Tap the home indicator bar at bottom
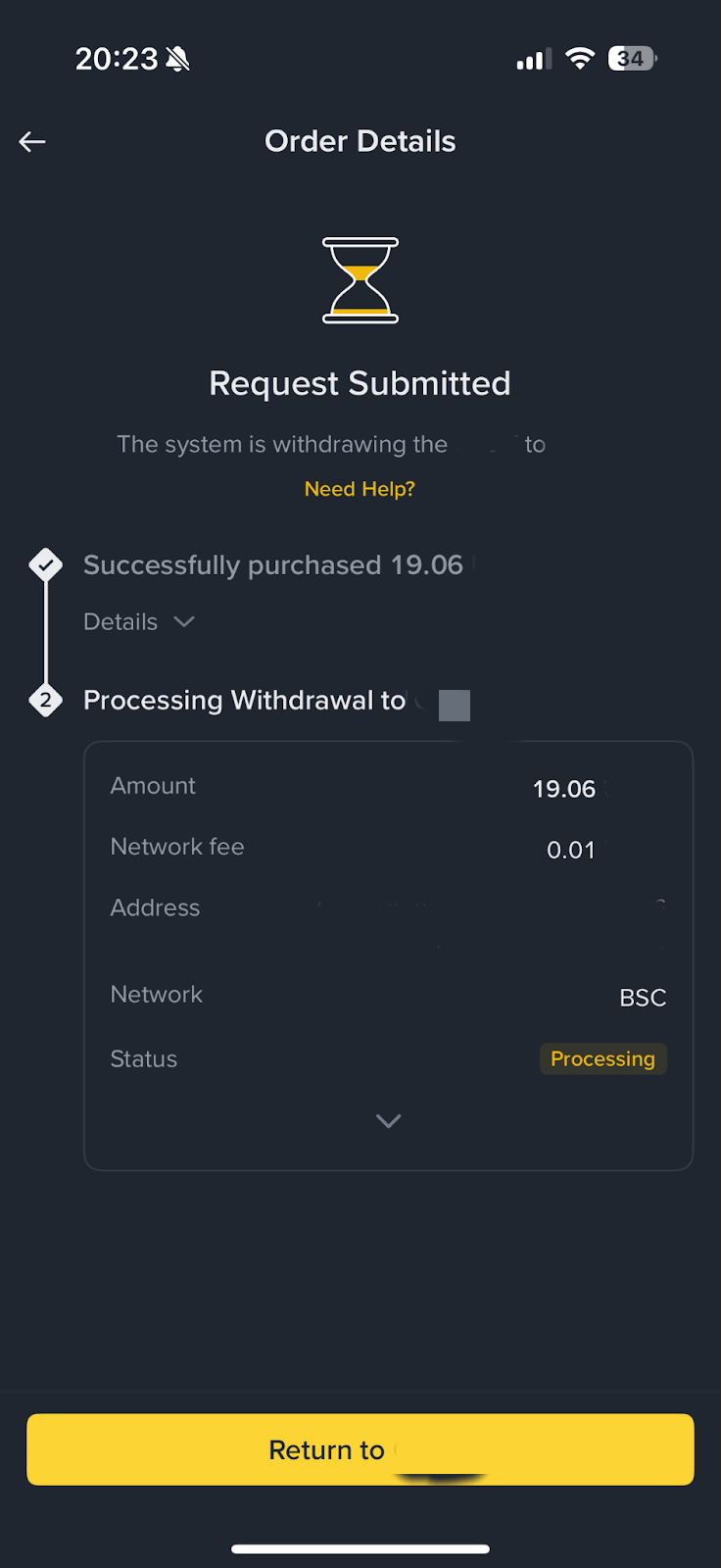Screen dimensions: 721x1568 click(360, 1549)
